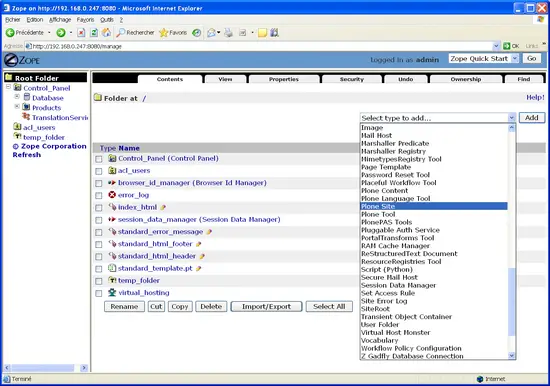Open the Back button history dropdown arrow
Viewport: 550px width, 386px height.
coord(49,33)
